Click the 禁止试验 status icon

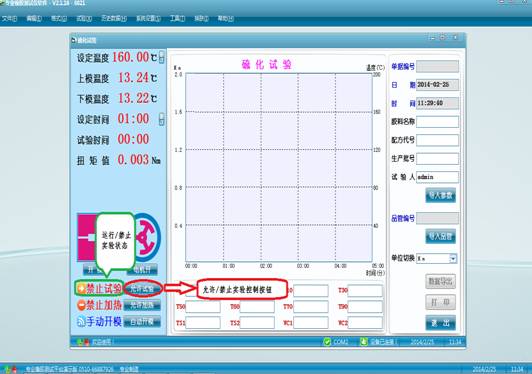pos(81,288)
